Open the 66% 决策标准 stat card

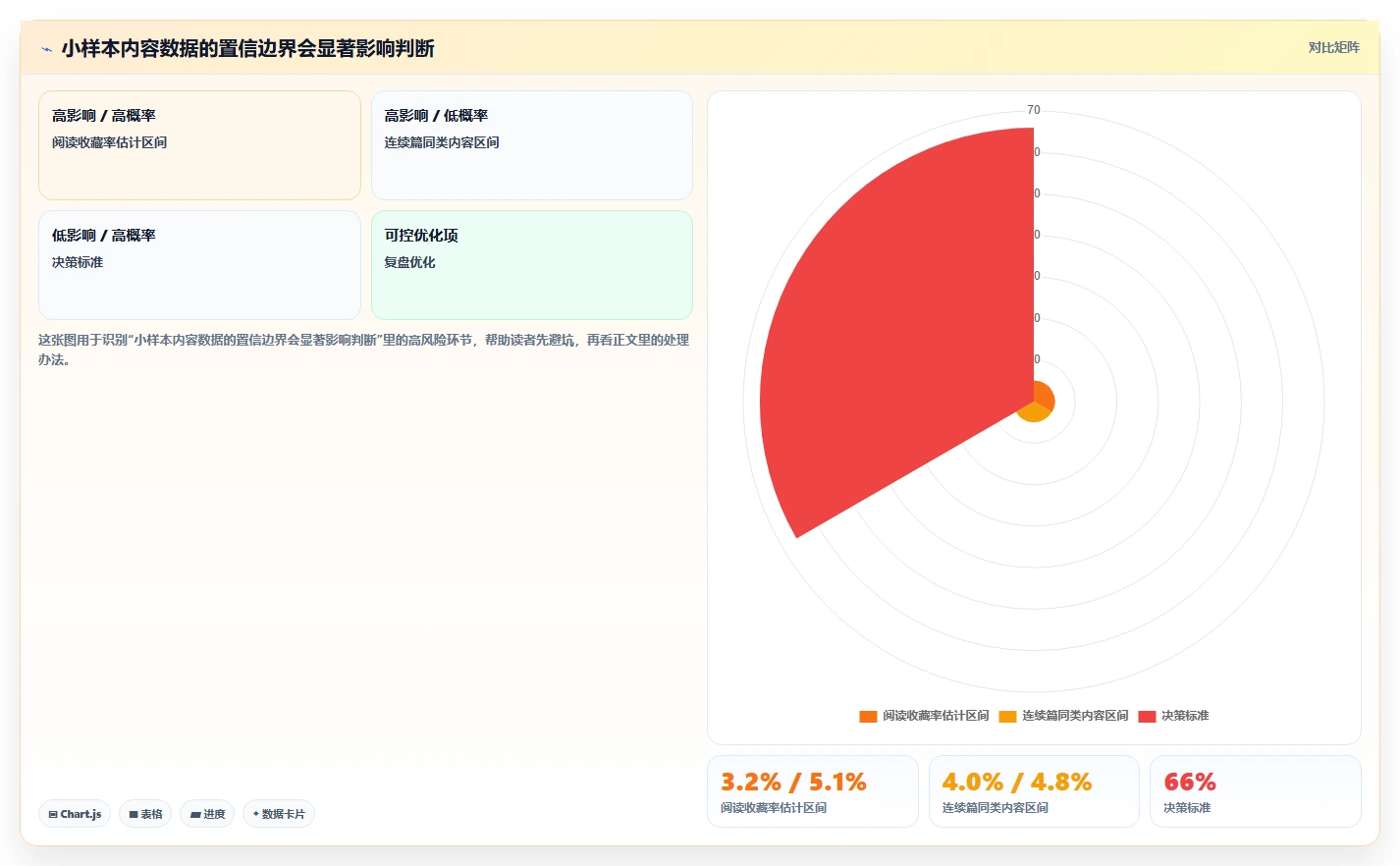point(1256,791)
